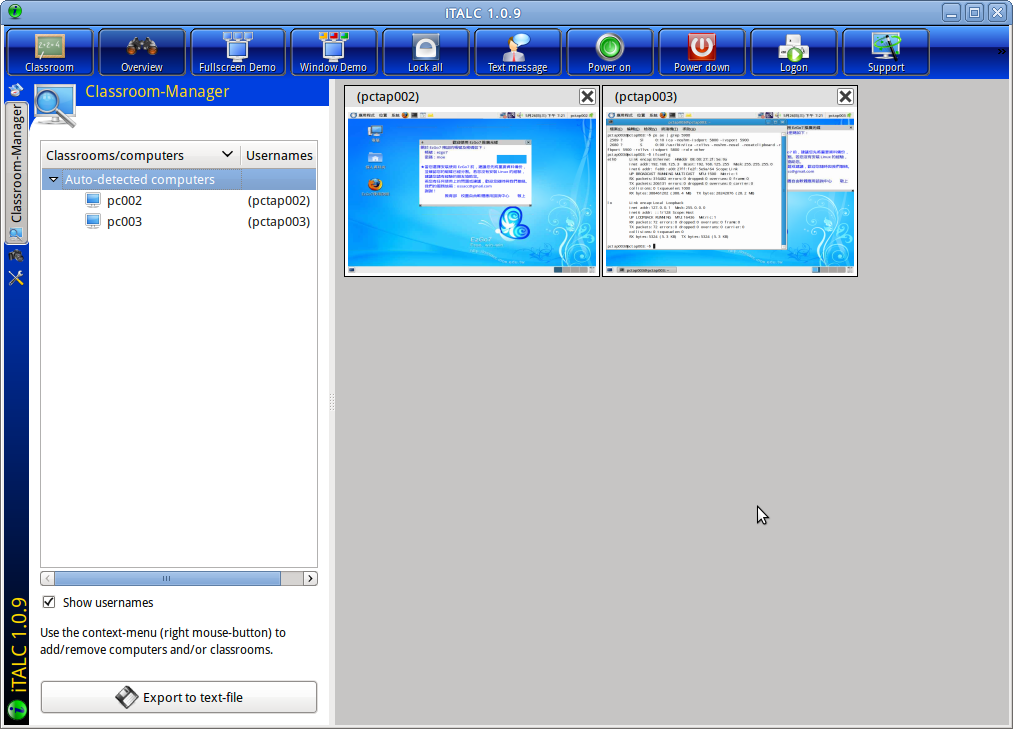Minimize the iTALC window
Viewport: 1013px width, 729px height.
[x=951, y=12]
